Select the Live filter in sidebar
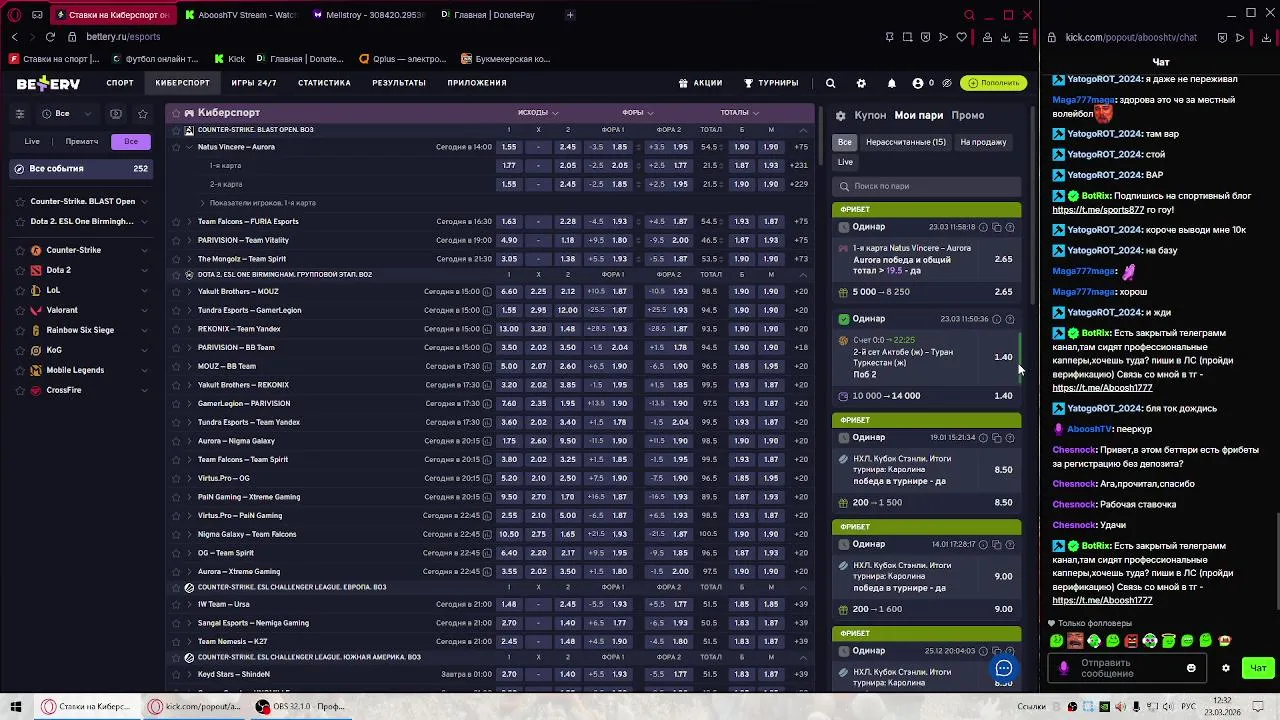Image resolution: width=1280 pixels, height=720 pixels. (32, 141)
